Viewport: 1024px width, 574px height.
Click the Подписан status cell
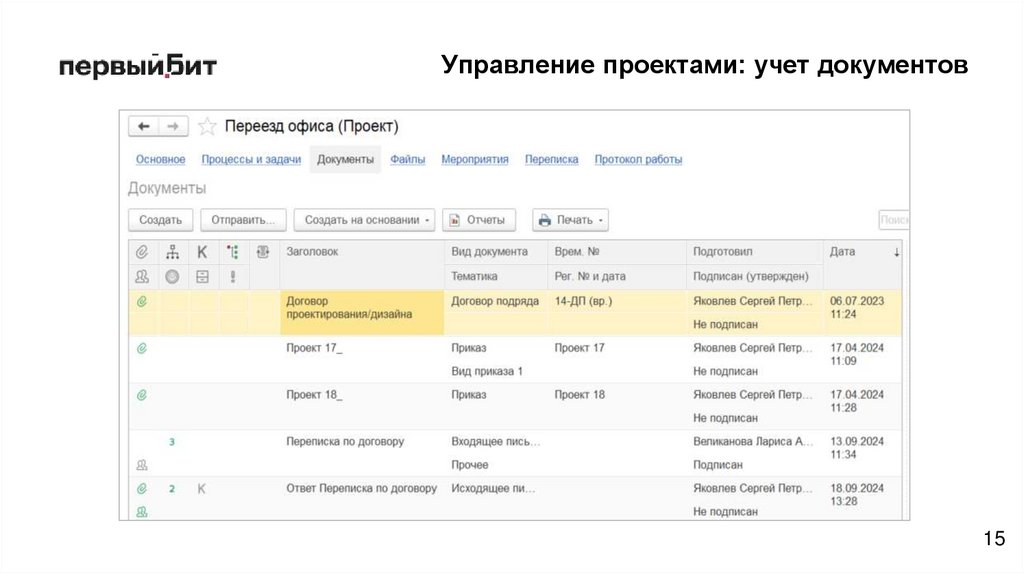(718, 465)
